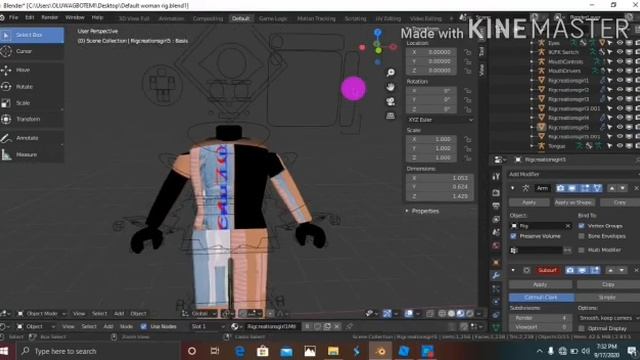Click Copy on the Subsurf modifier

[608, 284]
